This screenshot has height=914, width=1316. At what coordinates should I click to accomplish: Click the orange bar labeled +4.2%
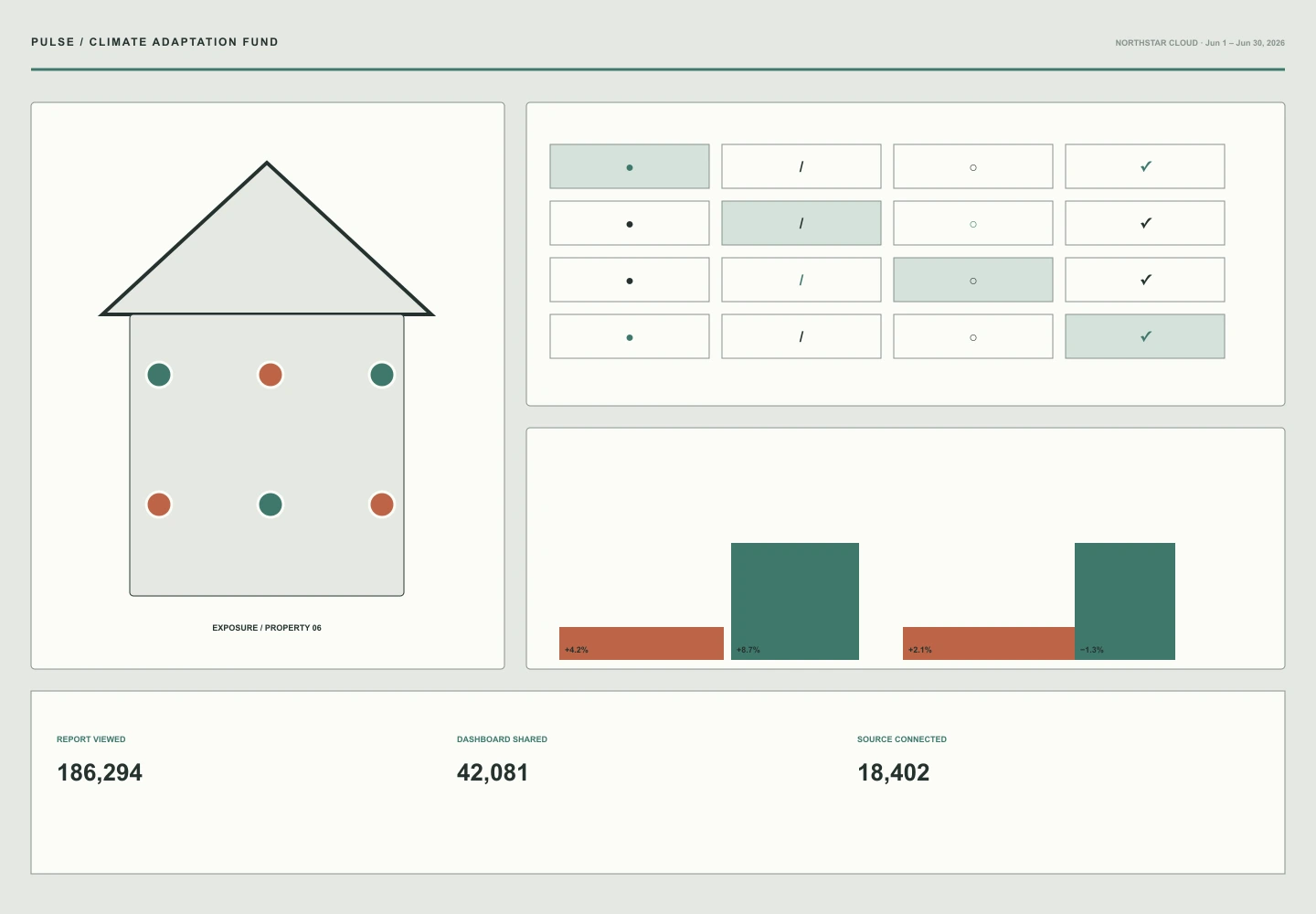pos(642,643)
